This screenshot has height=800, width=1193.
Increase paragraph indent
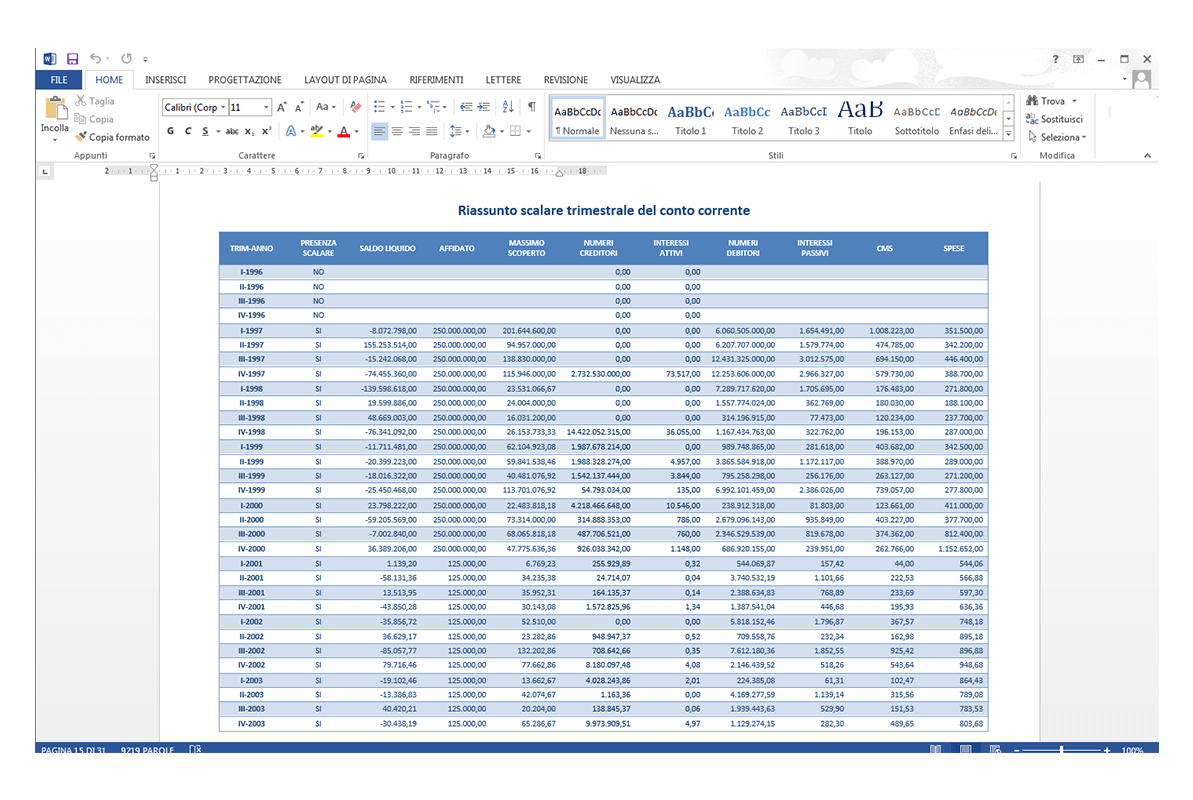pyautogui.click(x=483, y=107)
